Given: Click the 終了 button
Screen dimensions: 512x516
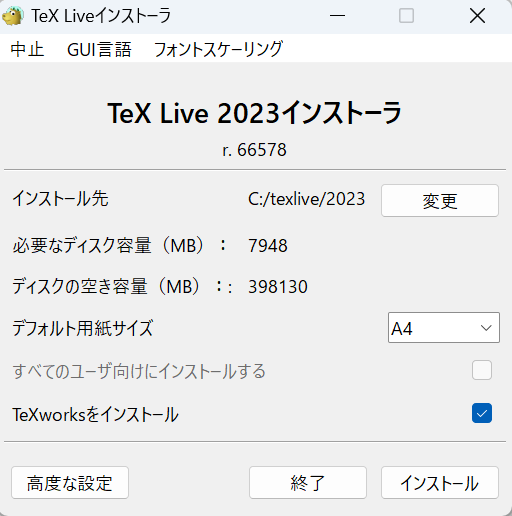Looking at the screenshot, I should [308, 483].
